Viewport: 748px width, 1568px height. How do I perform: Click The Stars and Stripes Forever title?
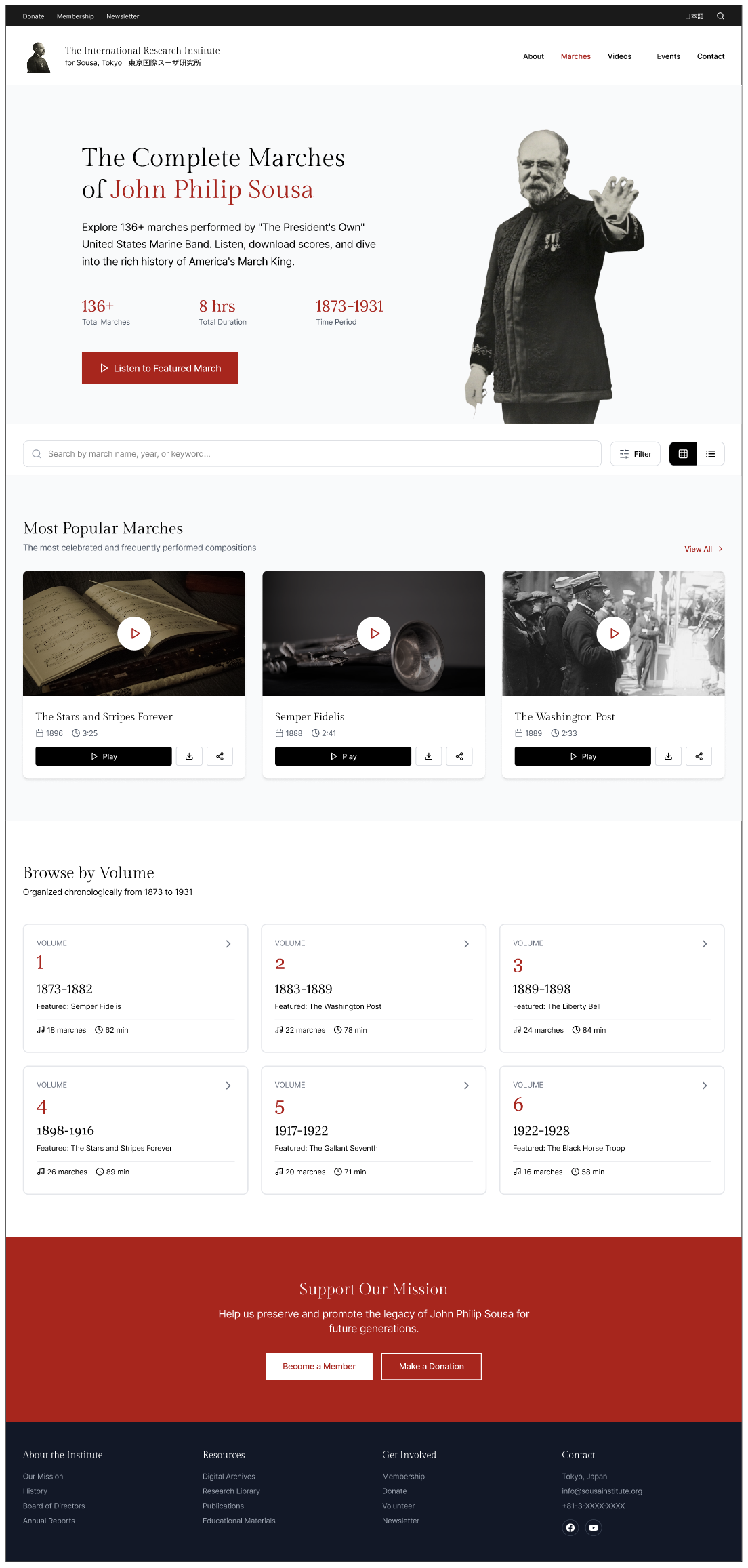point(104,717)
